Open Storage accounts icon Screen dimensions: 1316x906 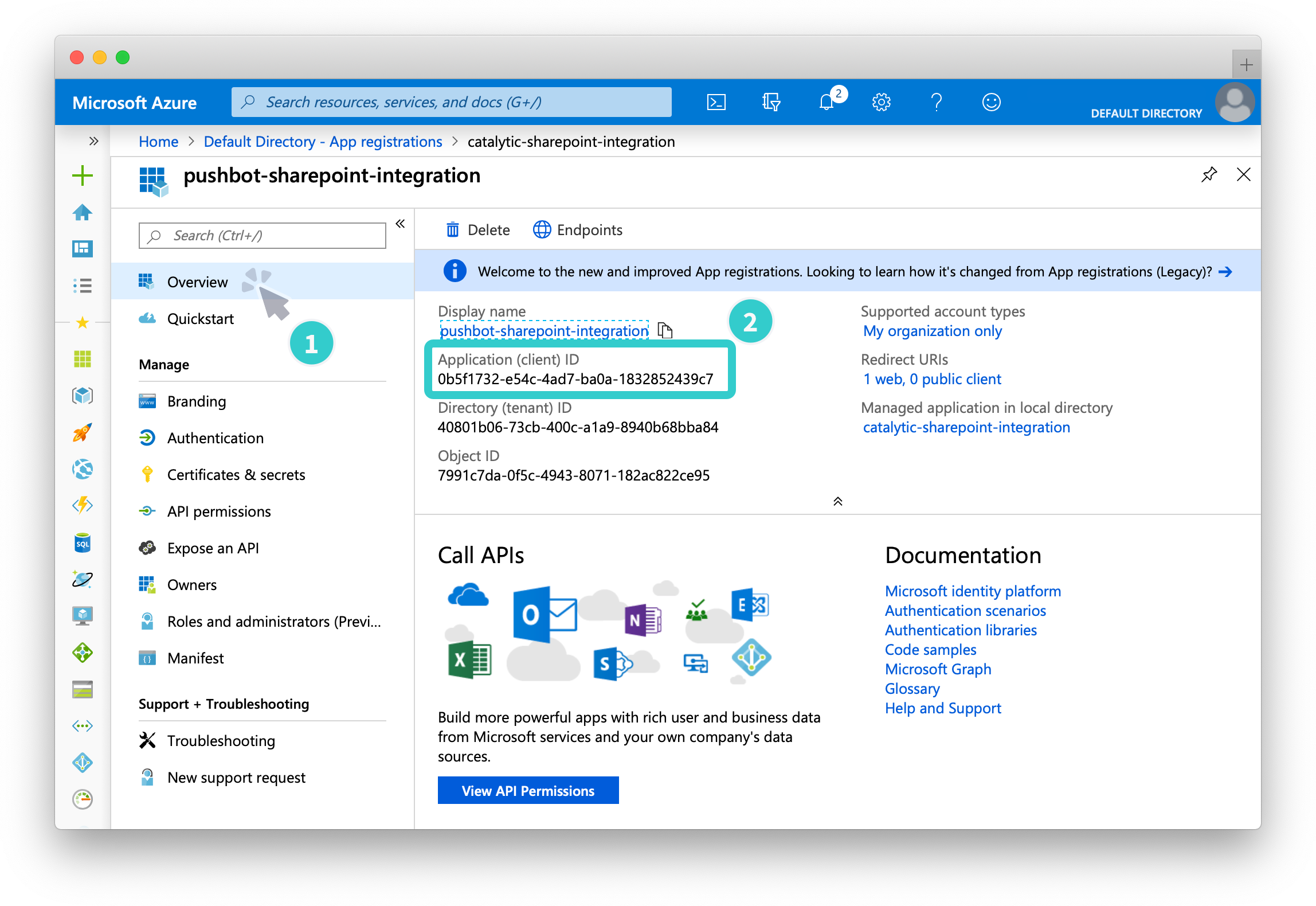(83, 689)
